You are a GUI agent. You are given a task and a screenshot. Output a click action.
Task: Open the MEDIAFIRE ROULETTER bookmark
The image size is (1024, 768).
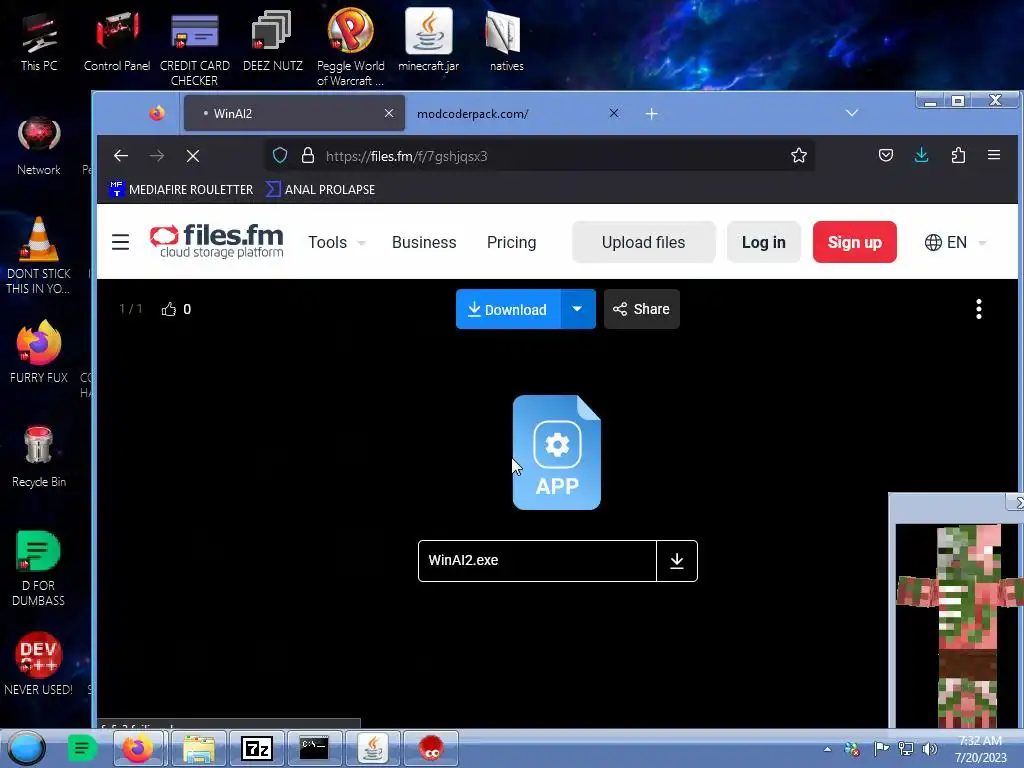[x=181, y=189]
